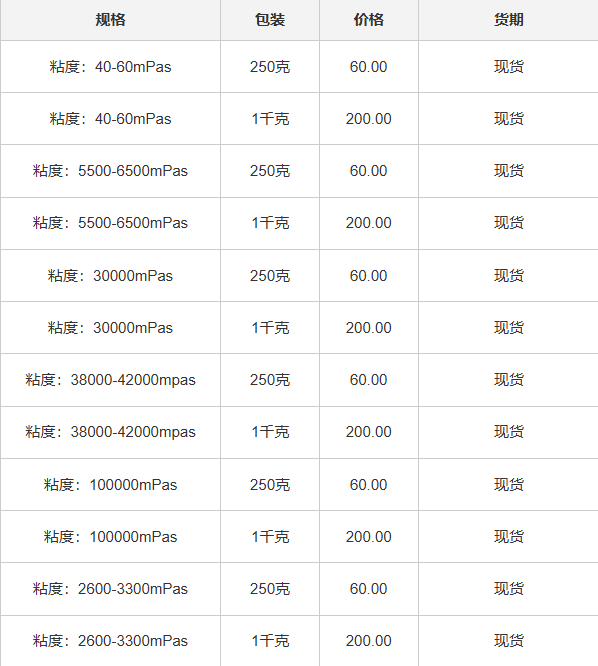Click second 粘度：30000mPas 1千克 package cell
The height and width of the screenshot is (666, 598).
270,327
